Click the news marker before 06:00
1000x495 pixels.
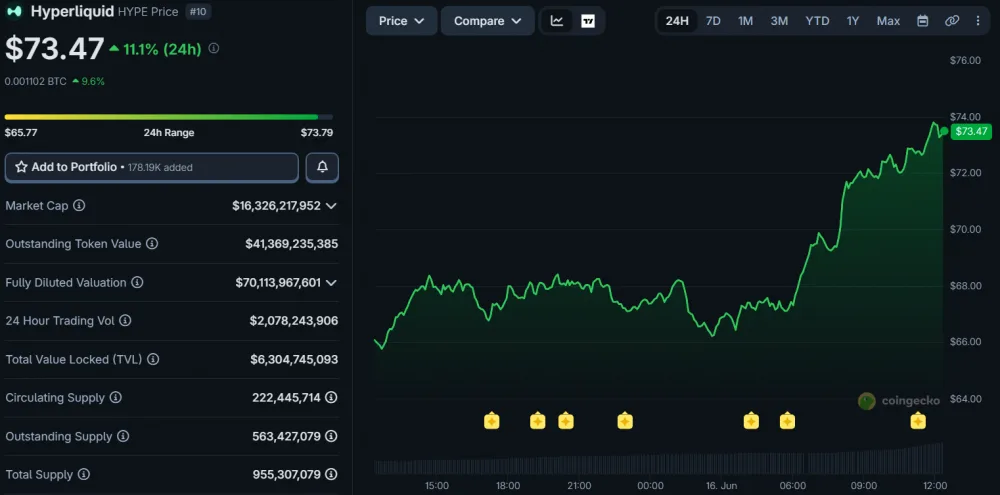pyautogui.click(x=787, y=421)
